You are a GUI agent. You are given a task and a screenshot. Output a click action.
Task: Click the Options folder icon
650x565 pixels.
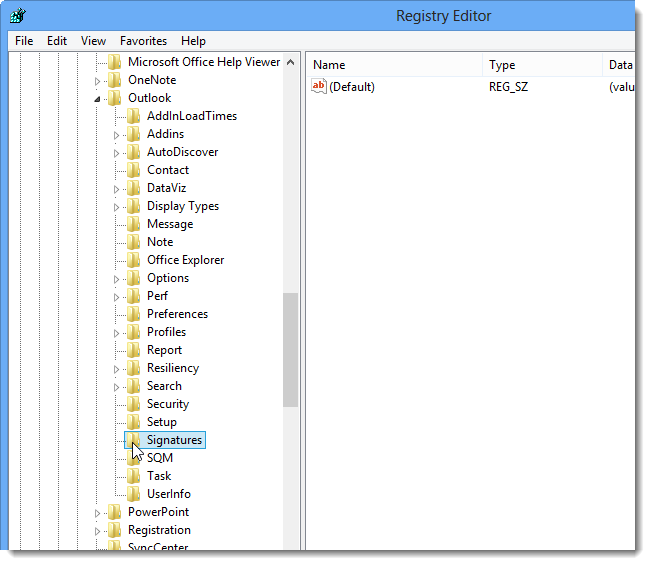pos(133,278)
